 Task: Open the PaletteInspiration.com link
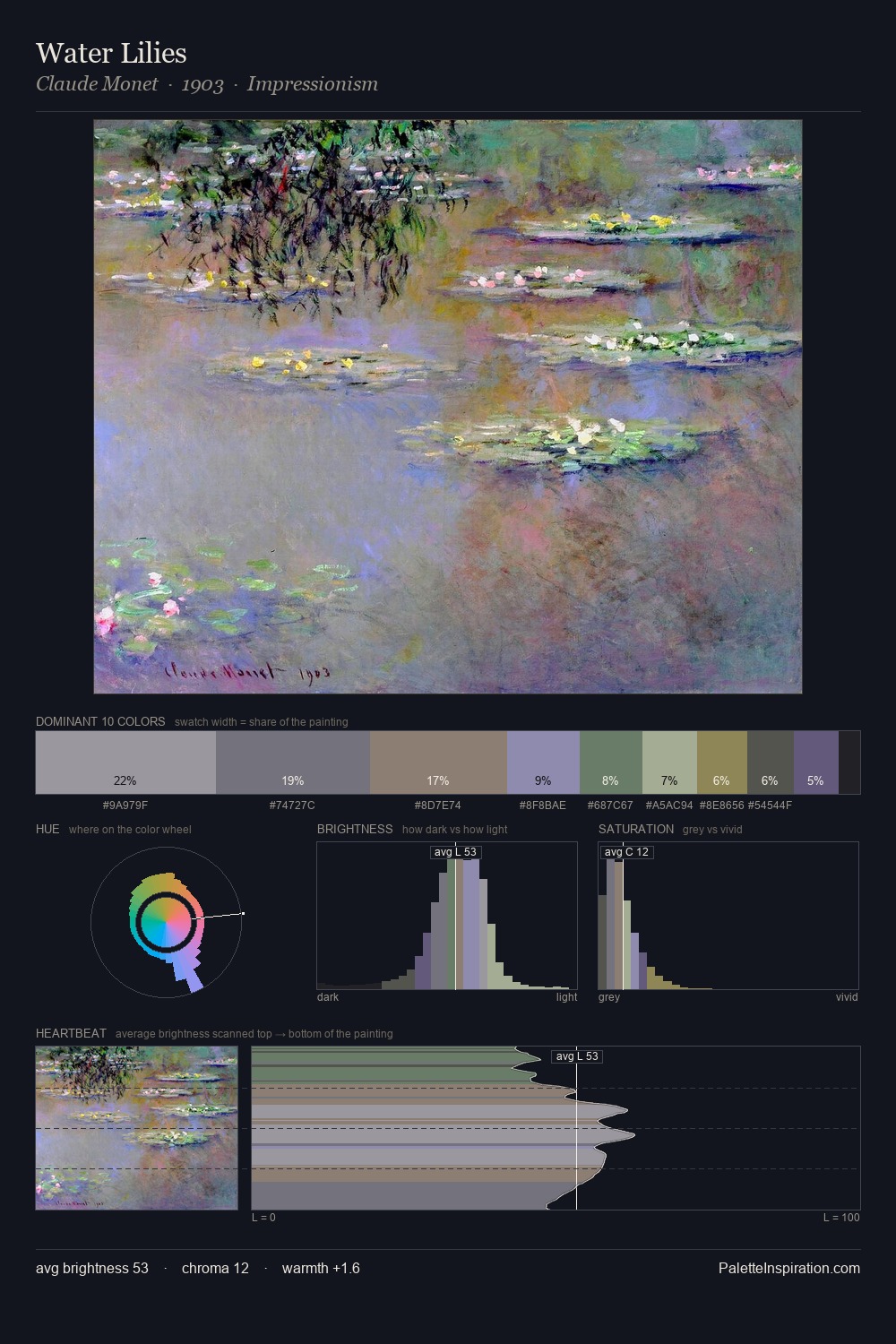coord(789,1268)
